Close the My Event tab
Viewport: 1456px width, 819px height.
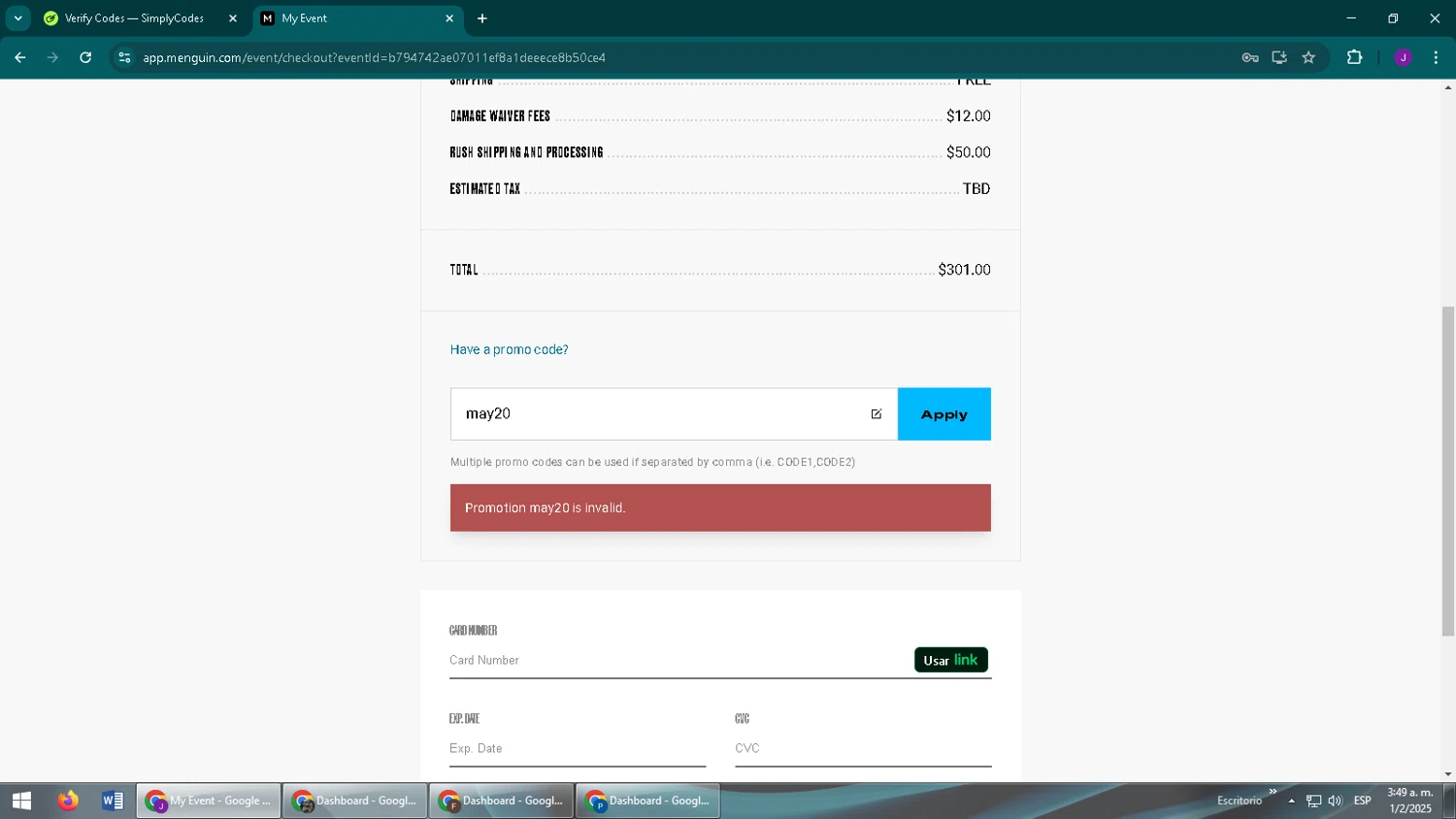[x=449, y=17]
